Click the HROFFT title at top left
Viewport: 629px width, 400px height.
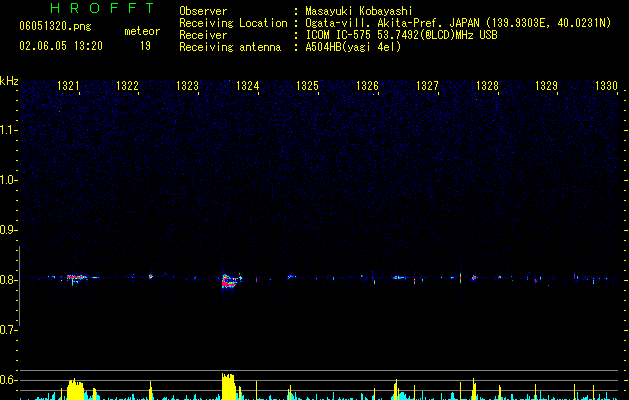(103, 8)
